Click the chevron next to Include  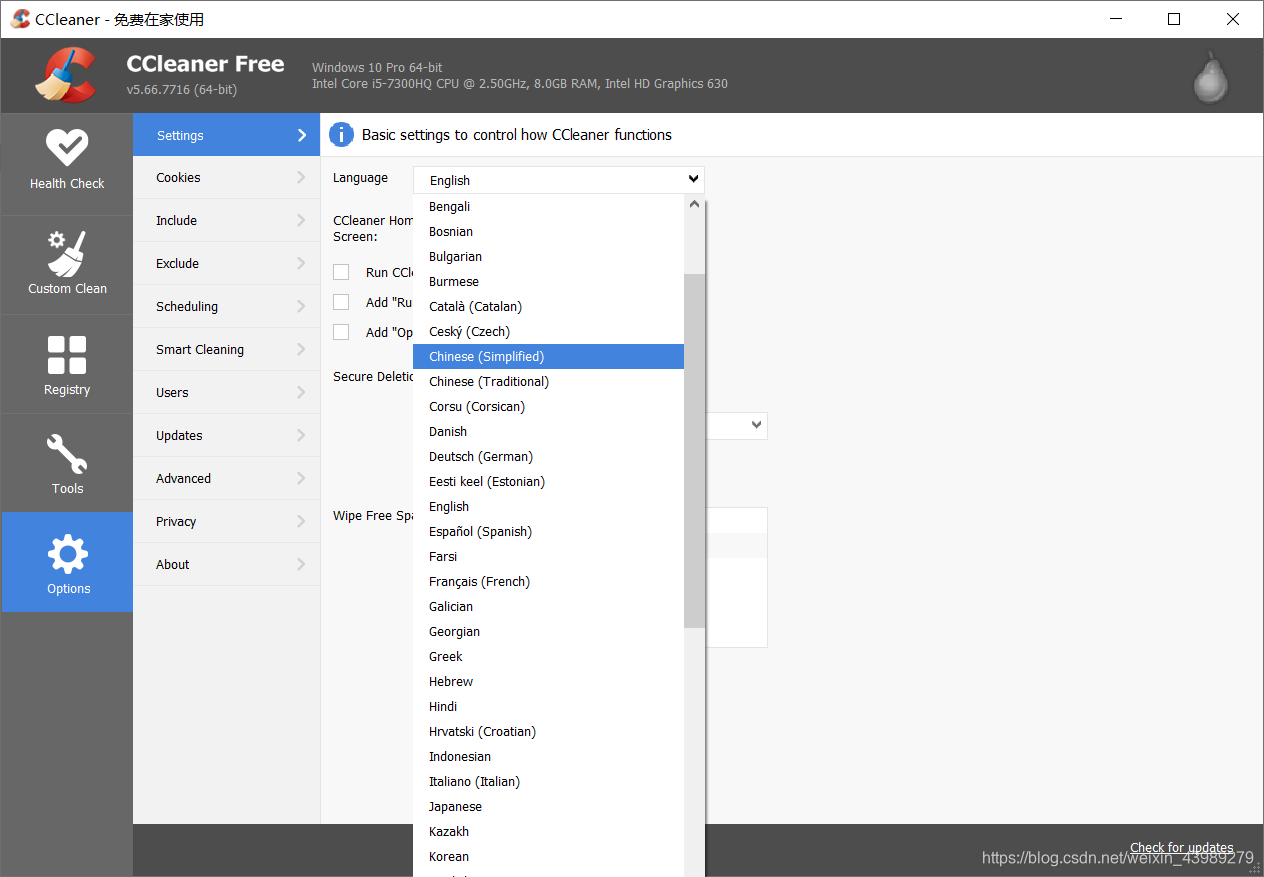(301, 221)
